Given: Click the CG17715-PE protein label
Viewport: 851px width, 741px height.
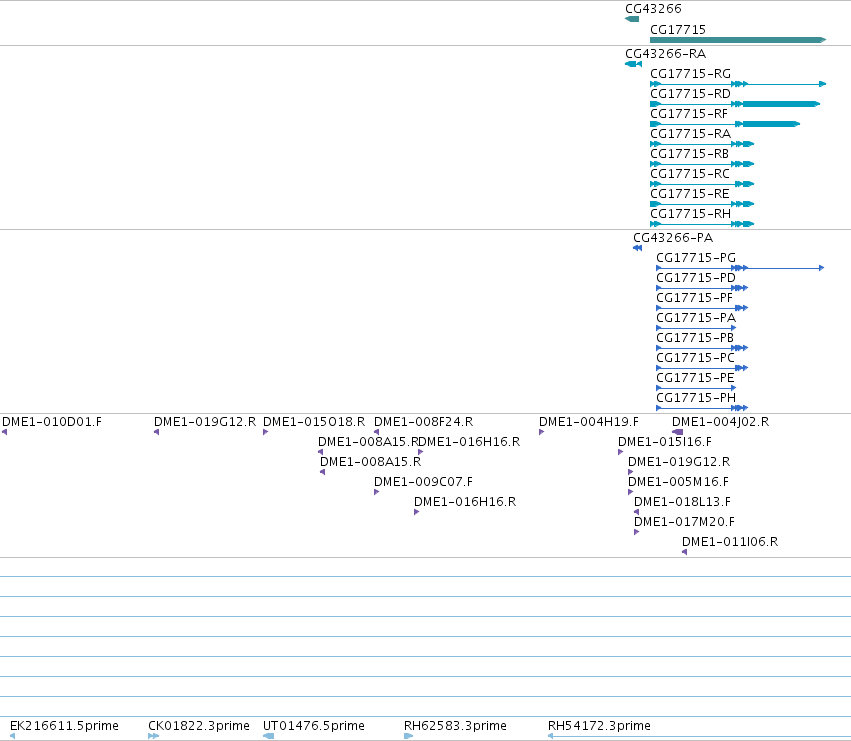Looking at the screenshot, I should click(x=695, y=378).
